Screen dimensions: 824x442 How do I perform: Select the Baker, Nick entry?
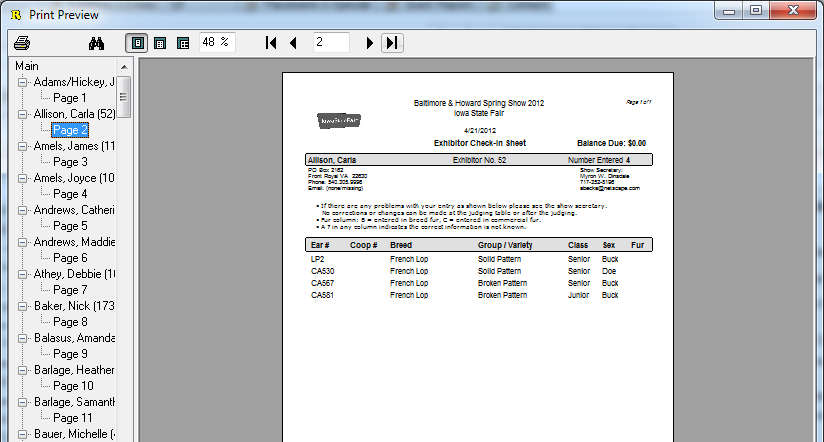coord(74,306)
